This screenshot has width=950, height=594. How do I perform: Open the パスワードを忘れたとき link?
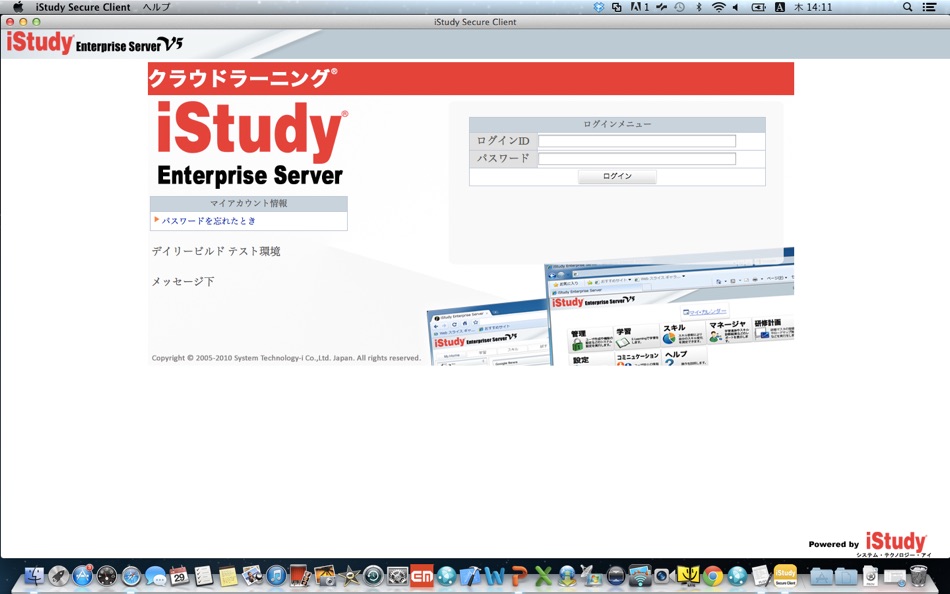click(208, 221)
